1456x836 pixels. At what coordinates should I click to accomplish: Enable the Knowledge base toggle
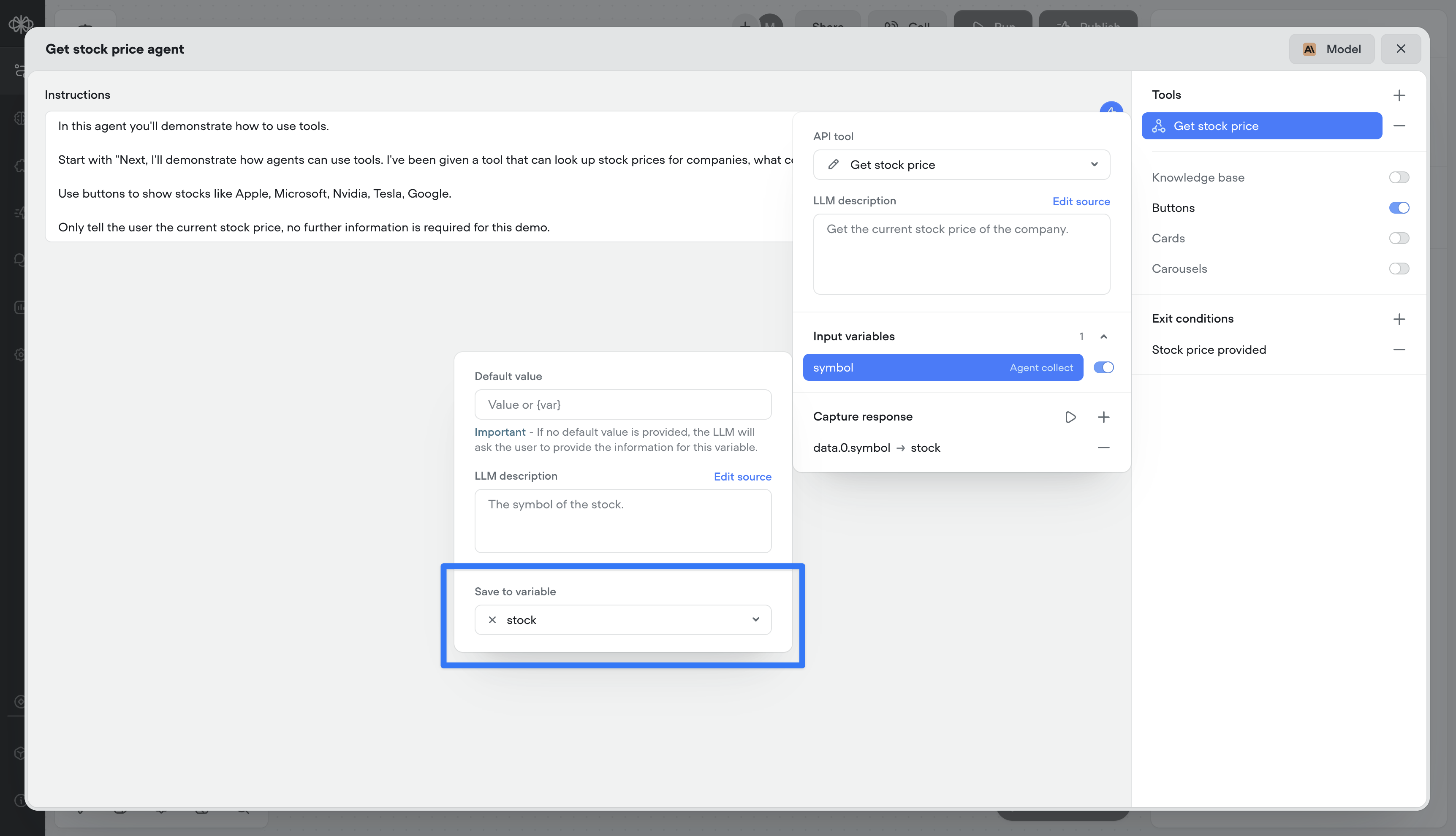1399,177
